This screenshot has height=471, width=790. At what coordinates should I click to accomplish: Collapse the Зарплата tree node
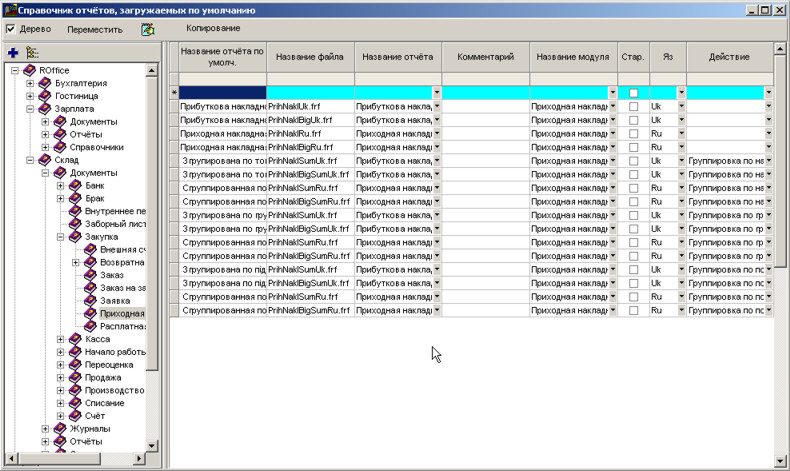(31, 108)
